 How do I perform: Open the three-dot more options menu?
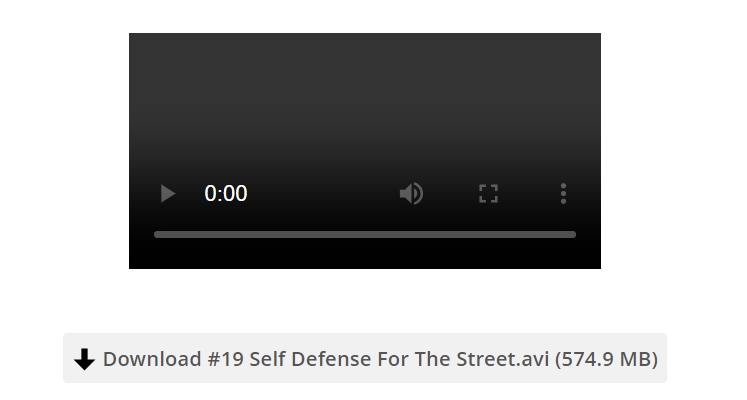pos(564,194)
